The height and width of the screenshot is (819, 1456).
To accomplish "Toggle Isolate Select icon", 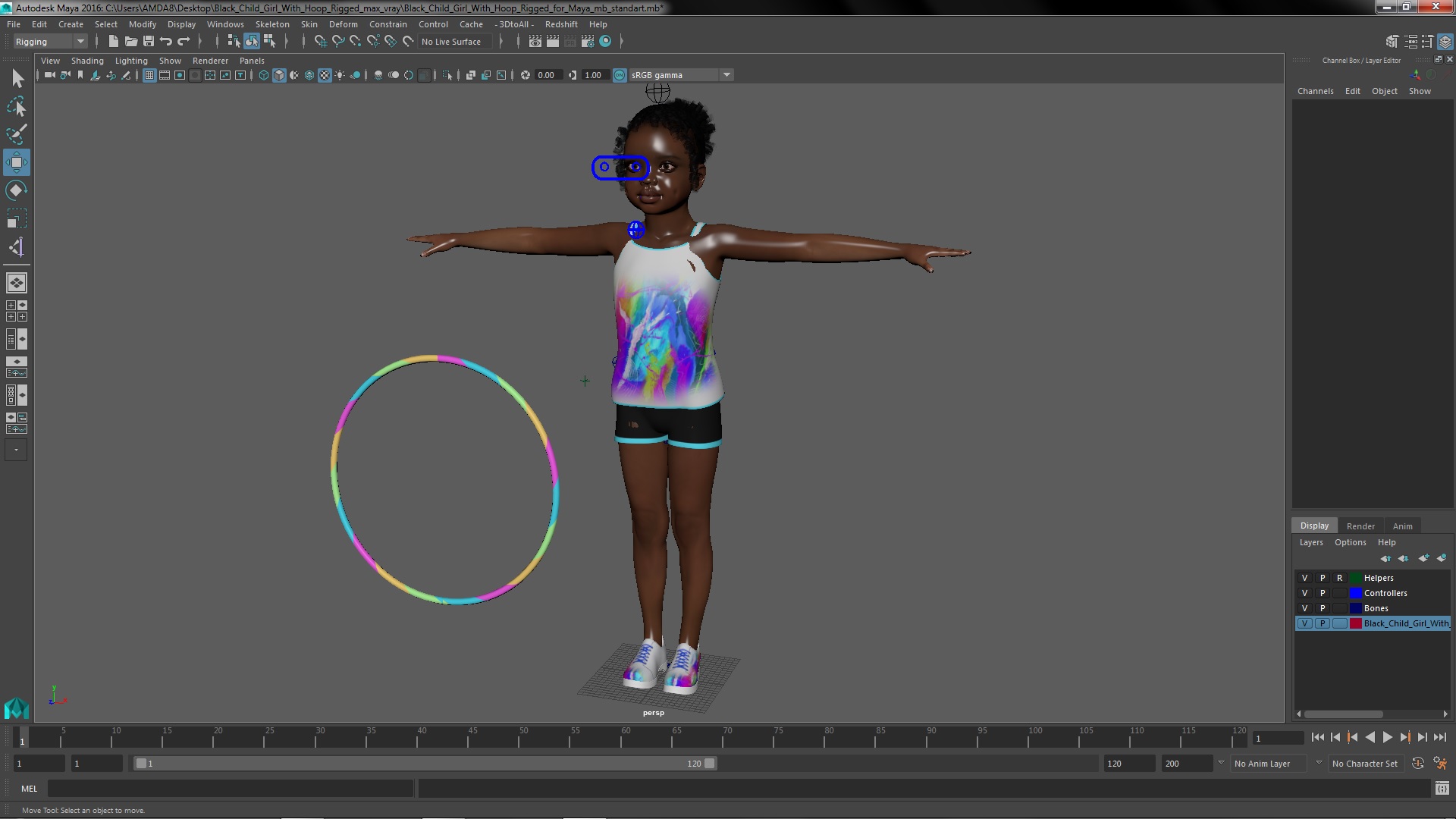I will point(447,75).
